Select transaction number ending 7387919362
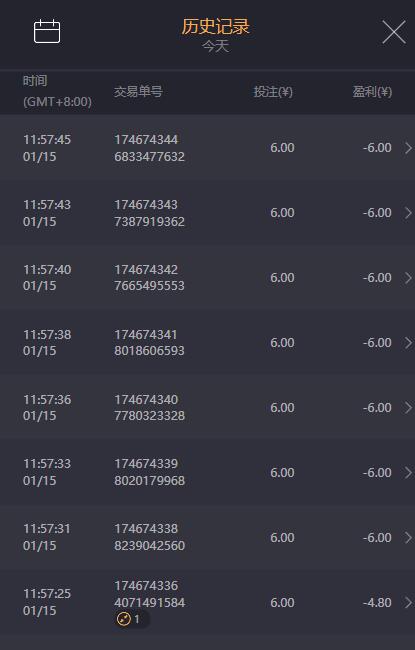 pyautogui.click(x=149, y=213)
